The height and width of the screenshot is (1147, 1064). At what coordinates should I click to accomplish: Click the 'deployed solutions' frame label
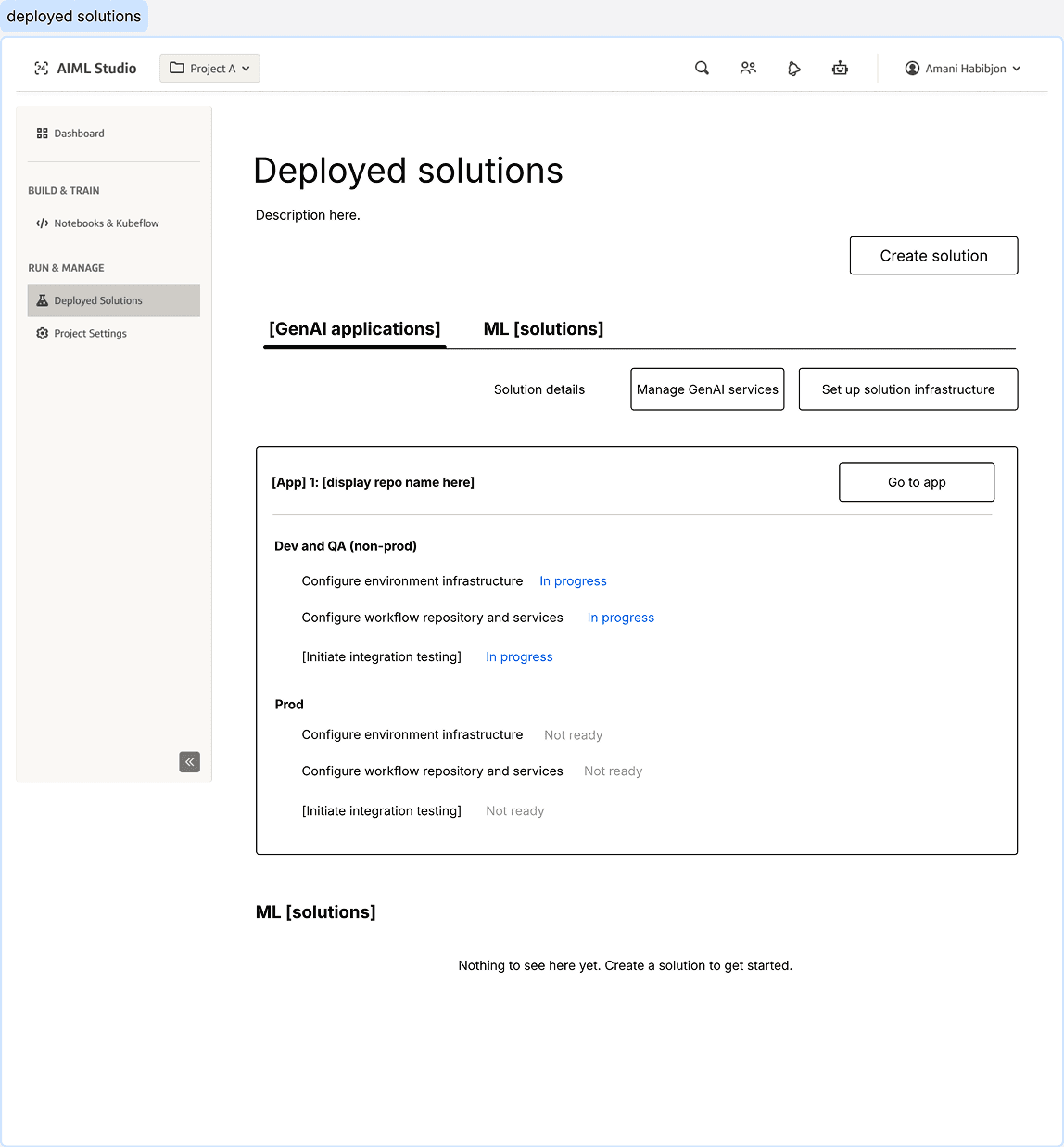coord(74,17)
